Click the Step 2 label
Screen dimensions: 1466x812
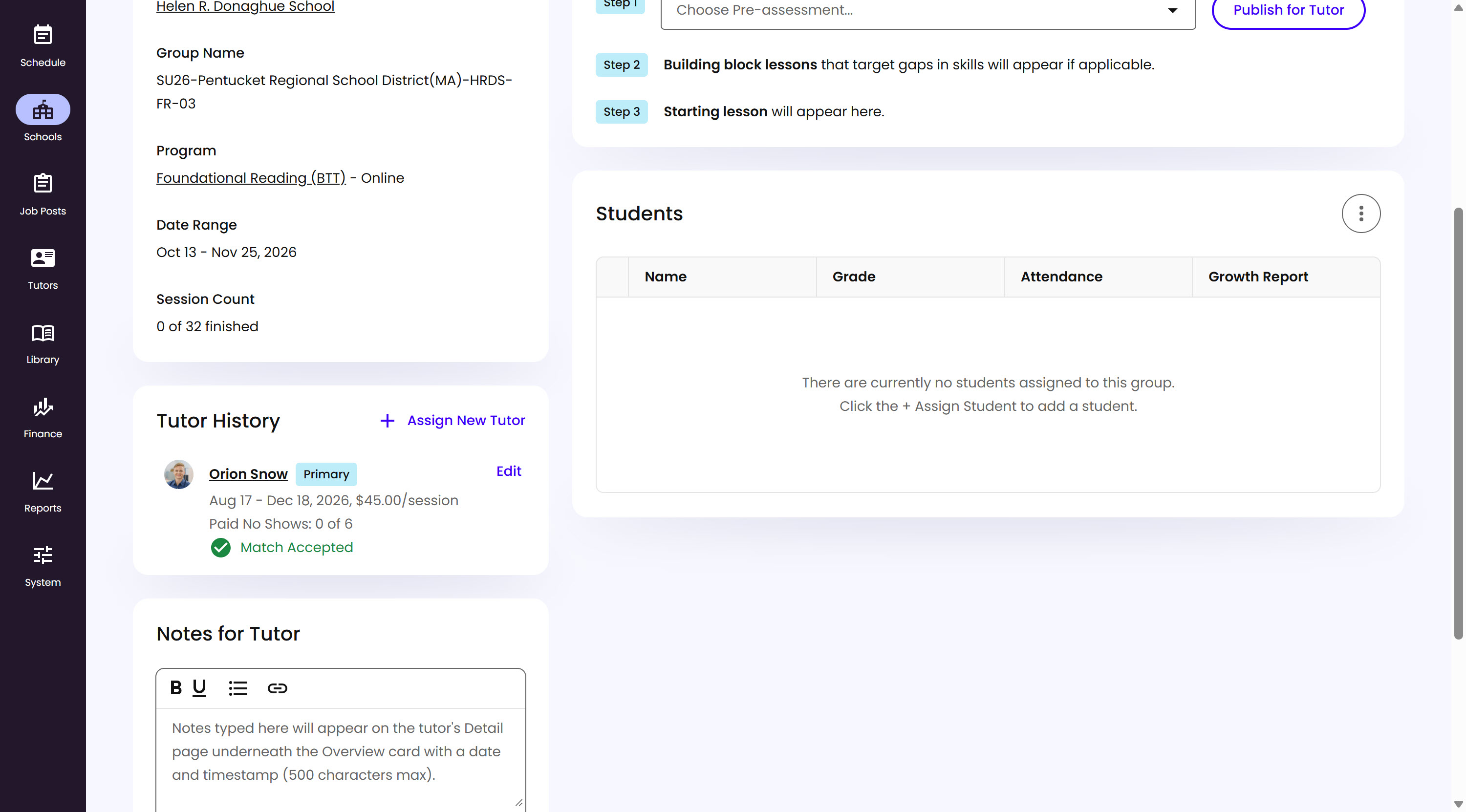pyautogui.click(x=622, y=65)
